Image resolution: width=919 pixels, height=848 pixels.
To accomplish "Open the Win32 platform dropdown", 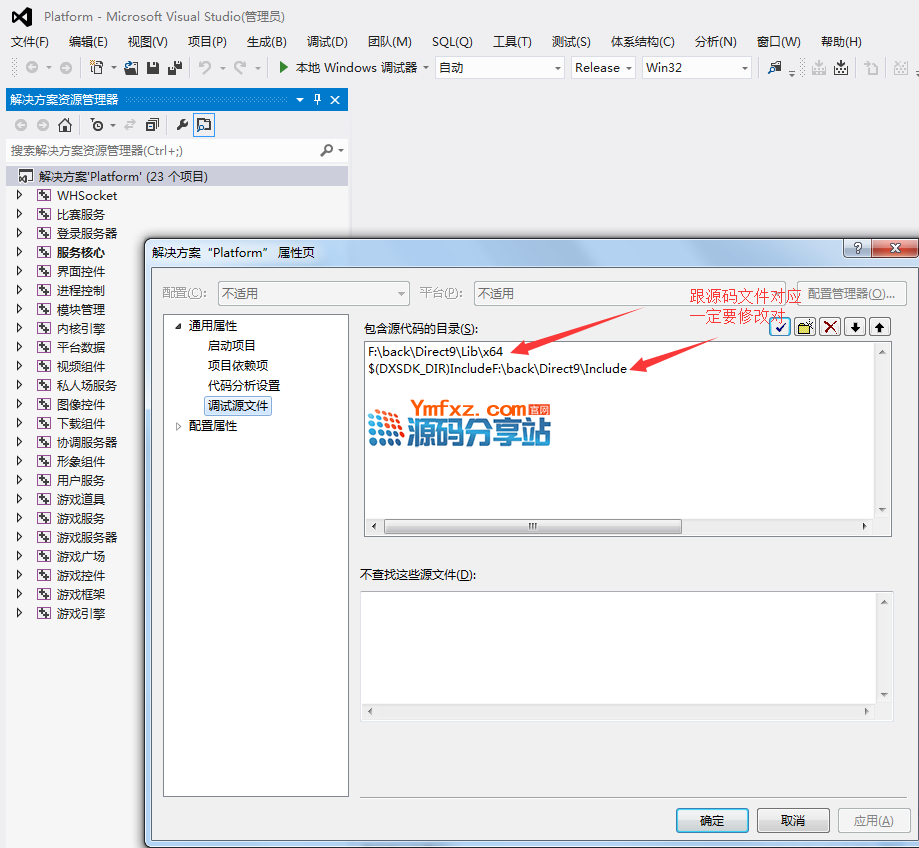I will click(x=696, y=68).
